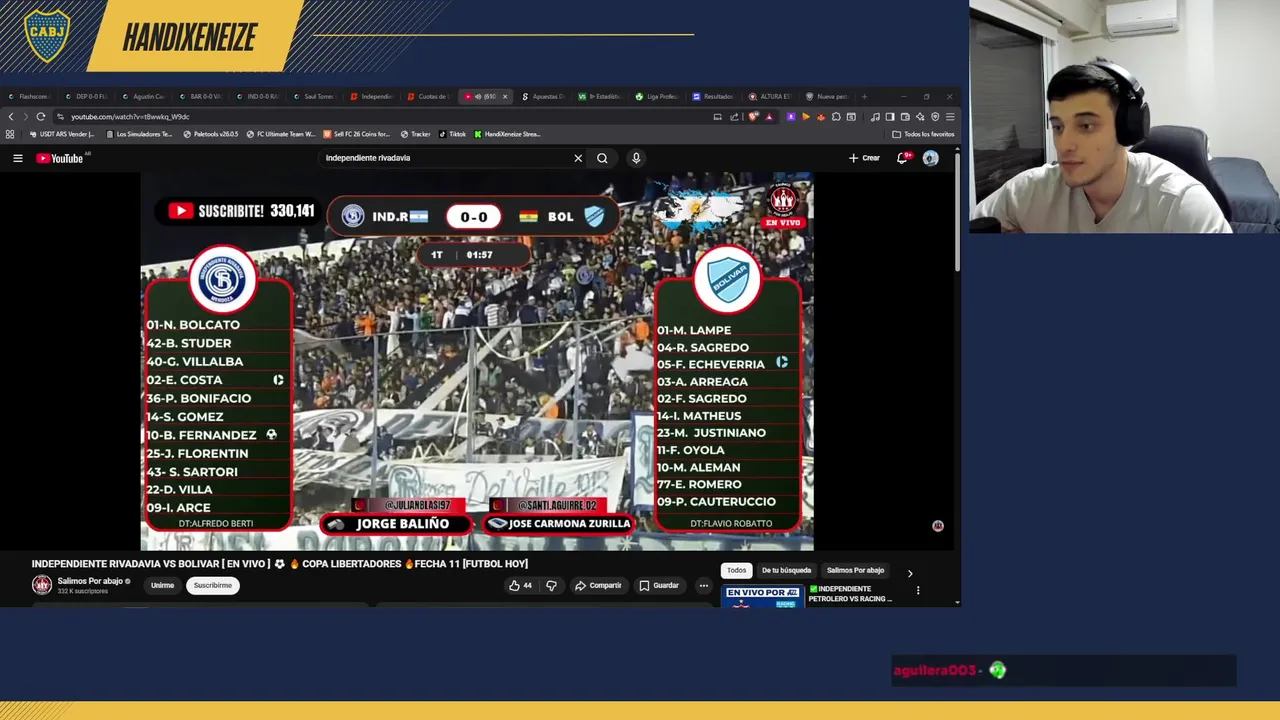Open options for Independiente Petrolero video

[x=918, y=590]
